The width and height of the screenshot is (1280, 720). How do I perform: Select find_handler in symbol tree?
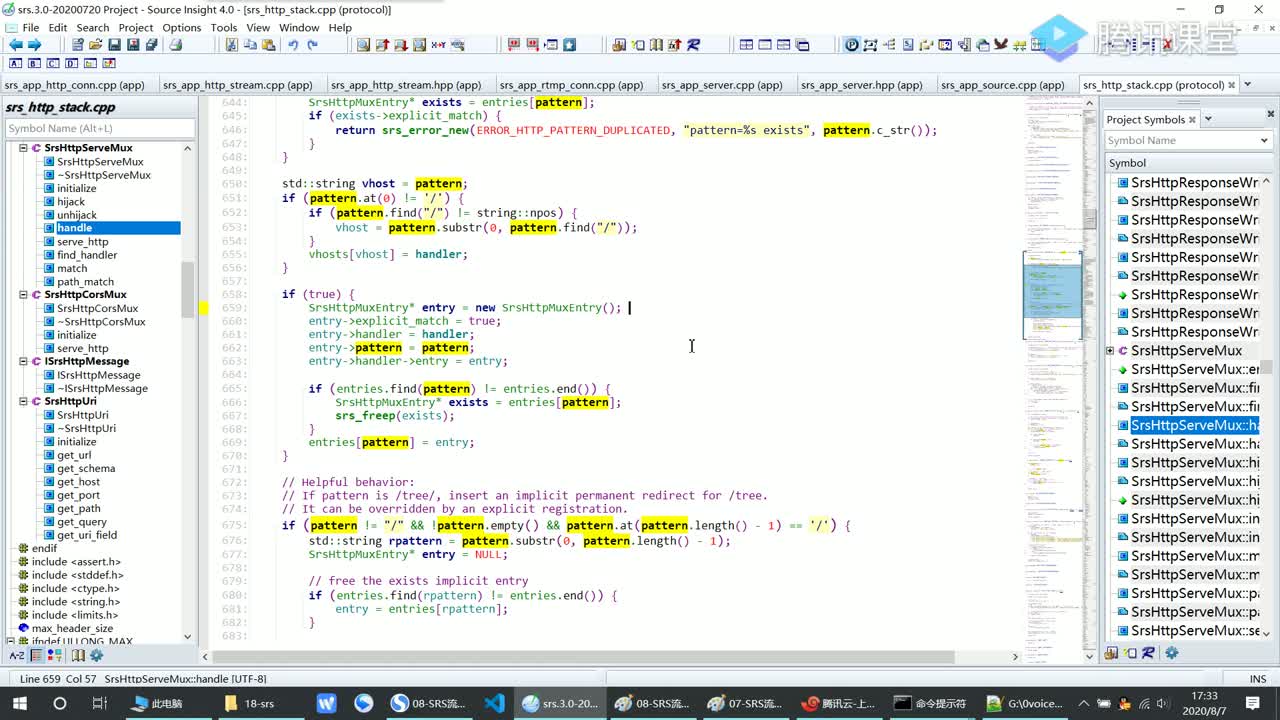87,255
